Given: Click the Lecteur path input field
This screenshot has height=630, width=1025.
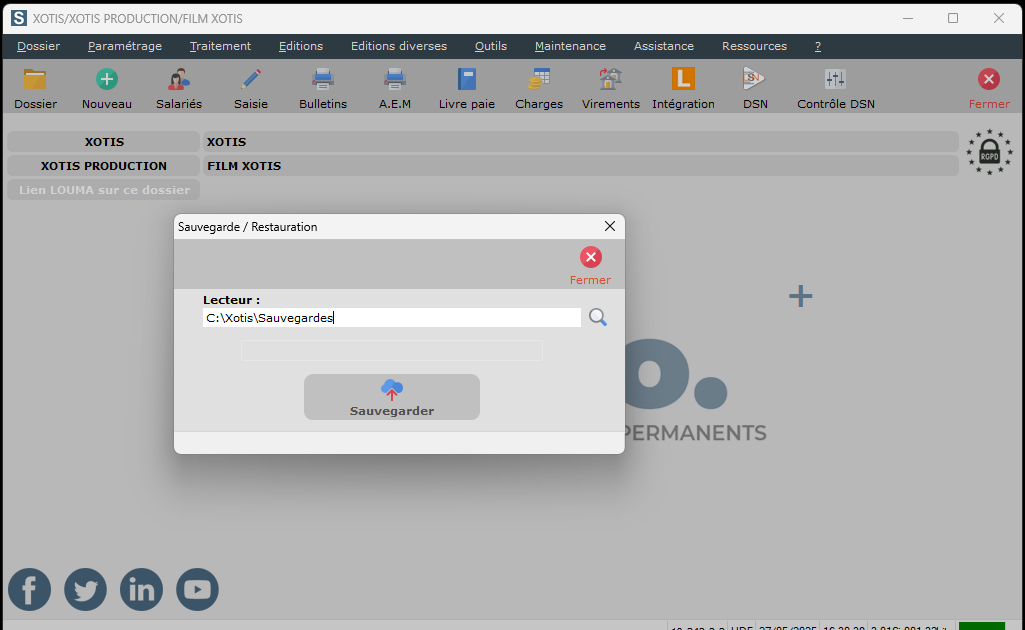Looking at the screenshot, I should point(392,318).
